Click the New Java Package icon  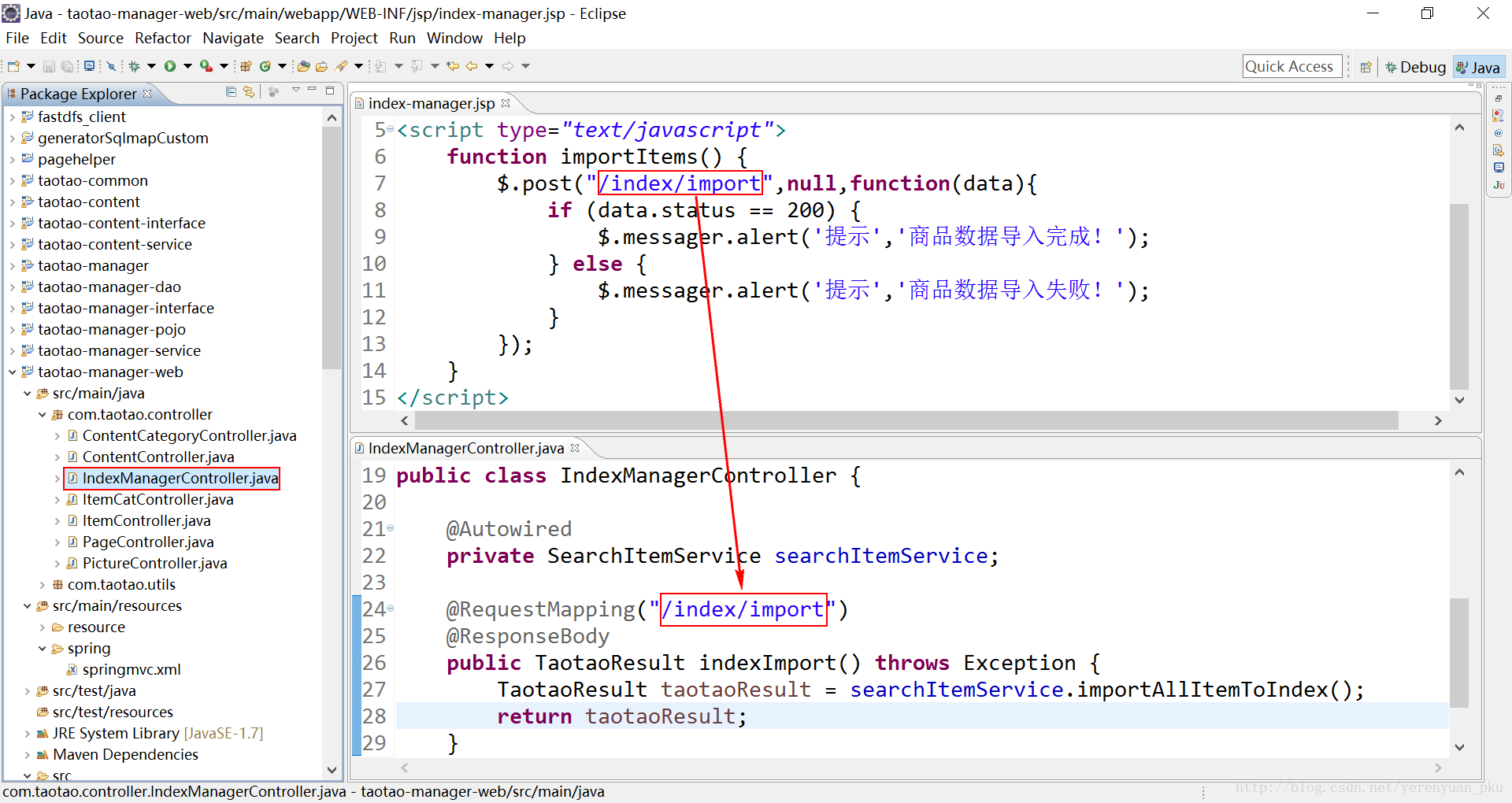(x=246, y=66)
